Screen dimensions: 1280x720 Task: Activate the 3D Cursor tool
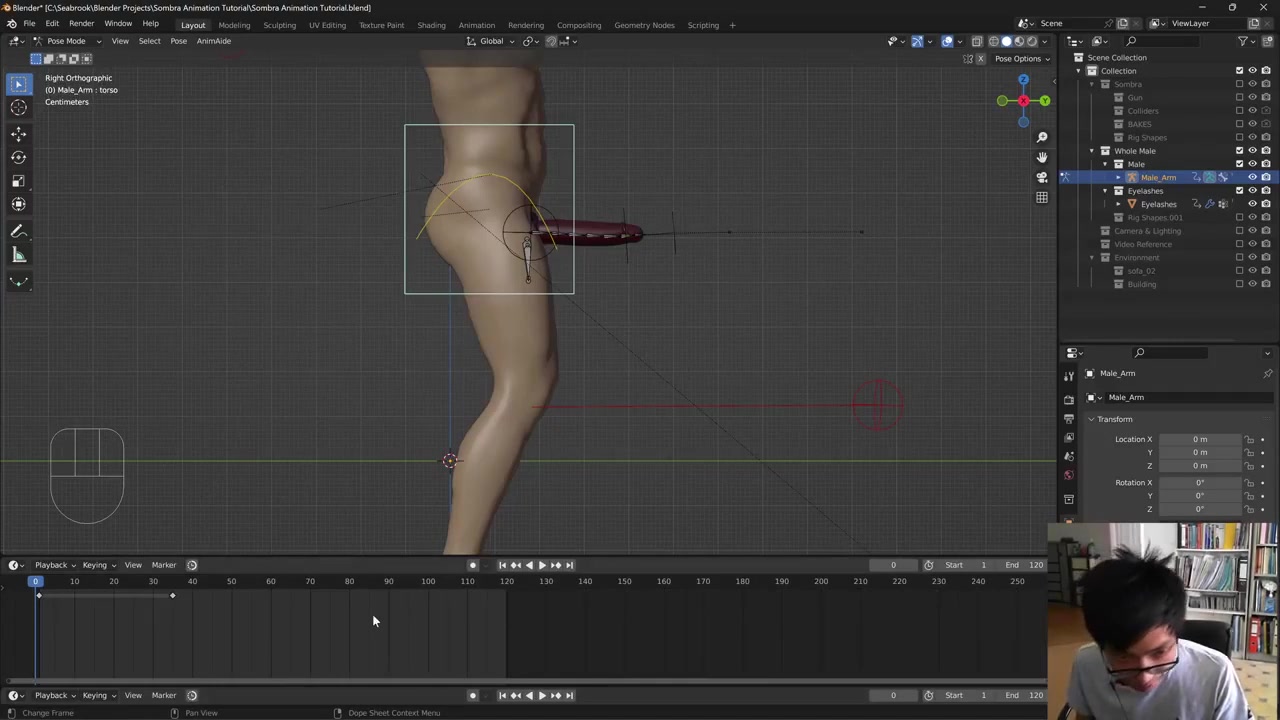pos(18,108)
